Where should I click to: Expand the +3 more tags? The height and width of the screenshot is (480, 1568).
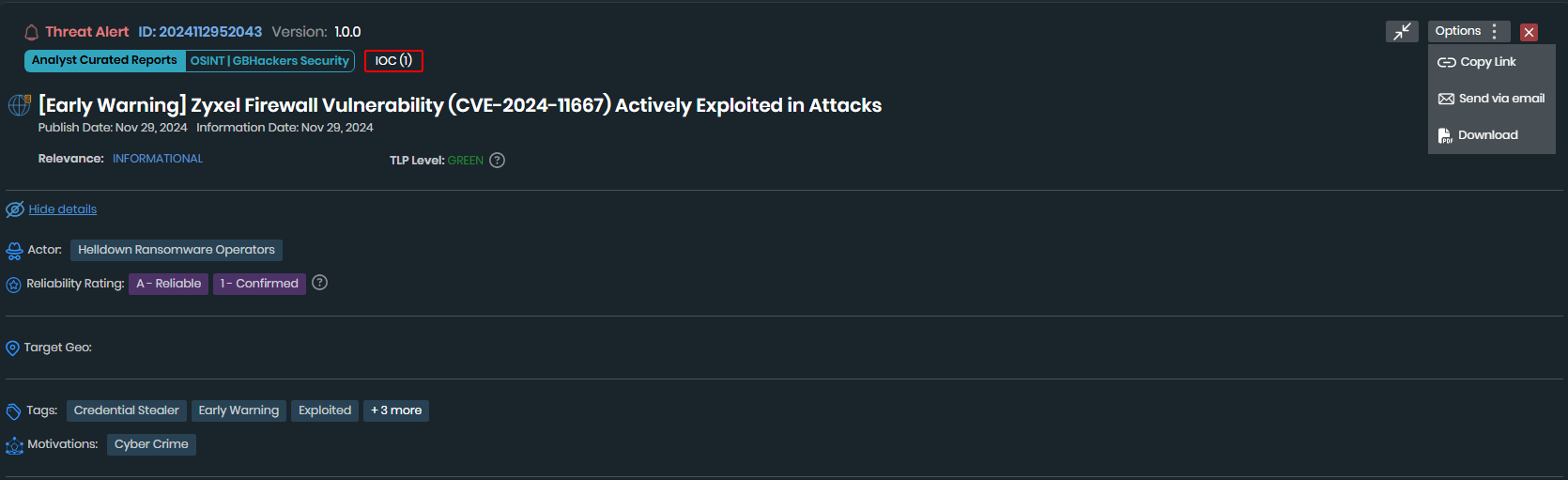pos(395,410)
